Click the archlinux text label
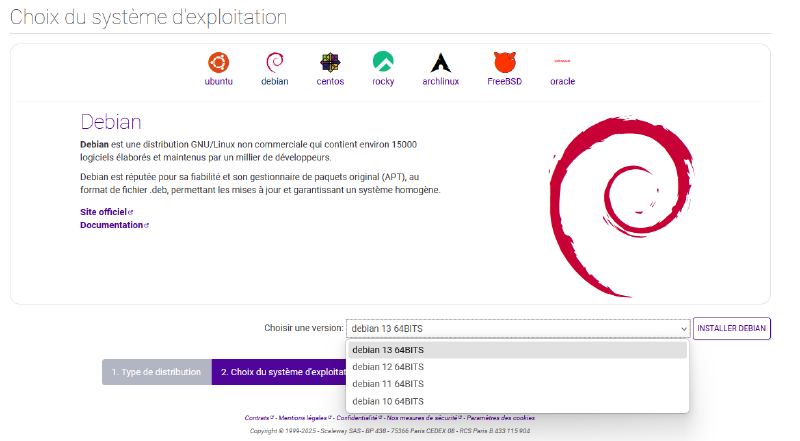 pos(441,81)
